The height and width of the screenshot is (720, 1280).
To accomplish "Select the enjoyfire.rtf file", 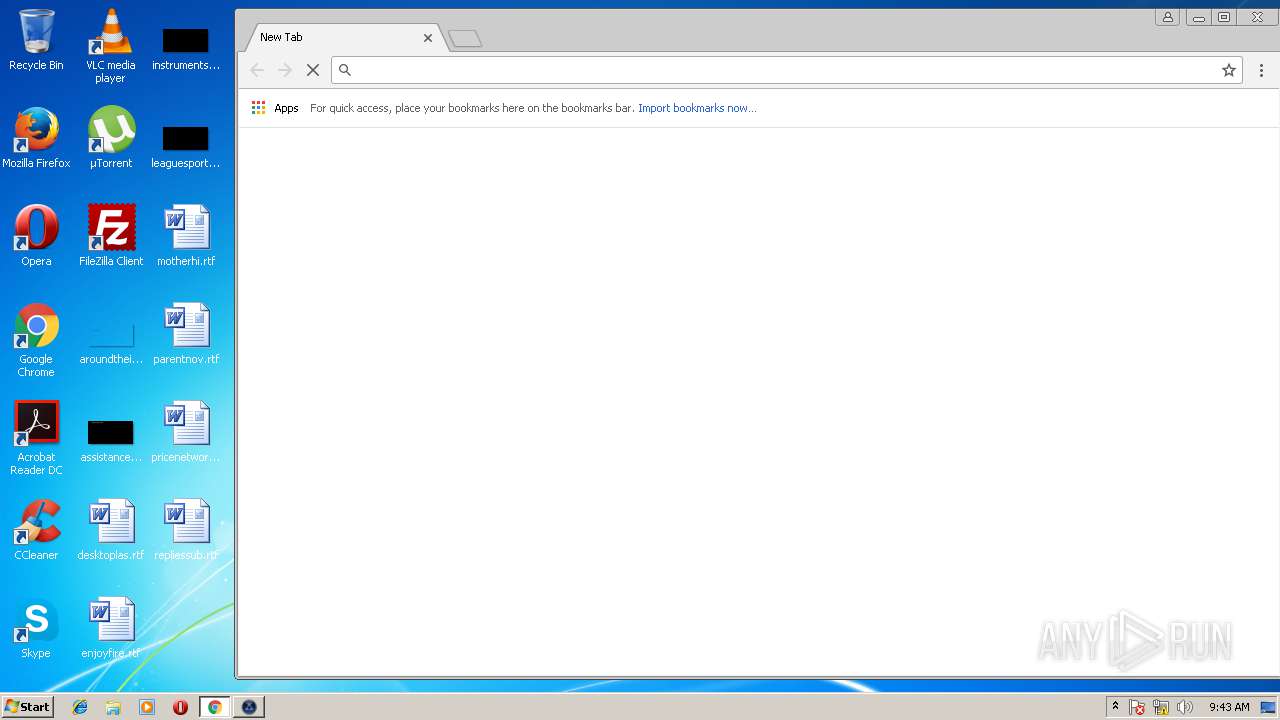I will point(111,628).
